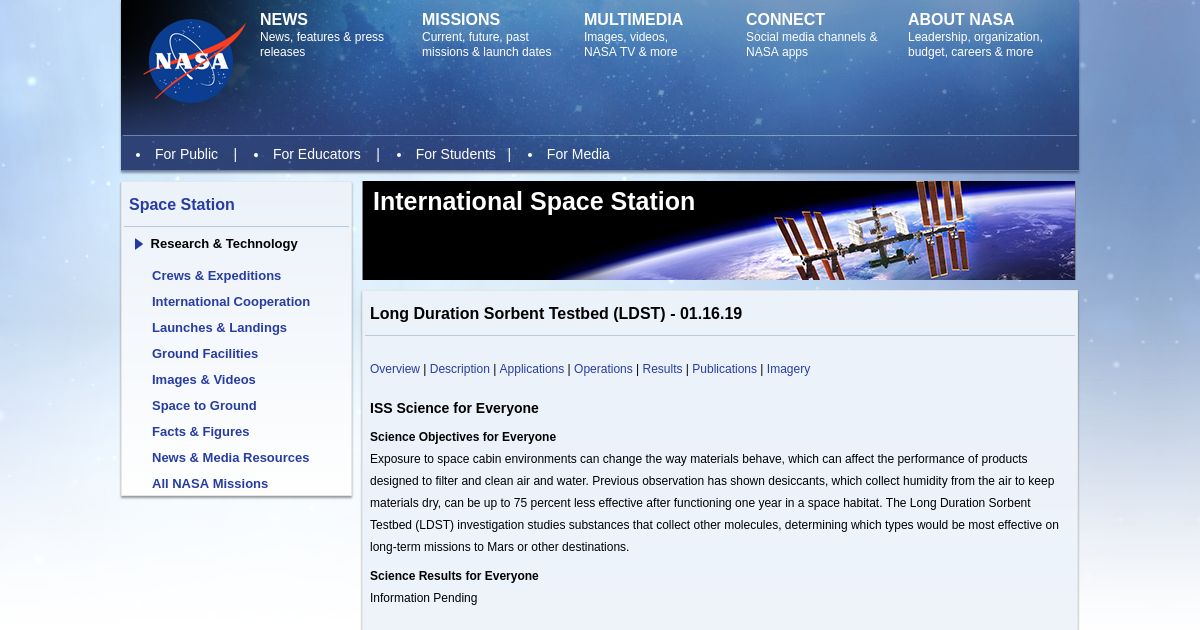This screenshot has height=630, width=1200.
Task: Click the Science Results for Everyone heading
Action: coord(454,576)
